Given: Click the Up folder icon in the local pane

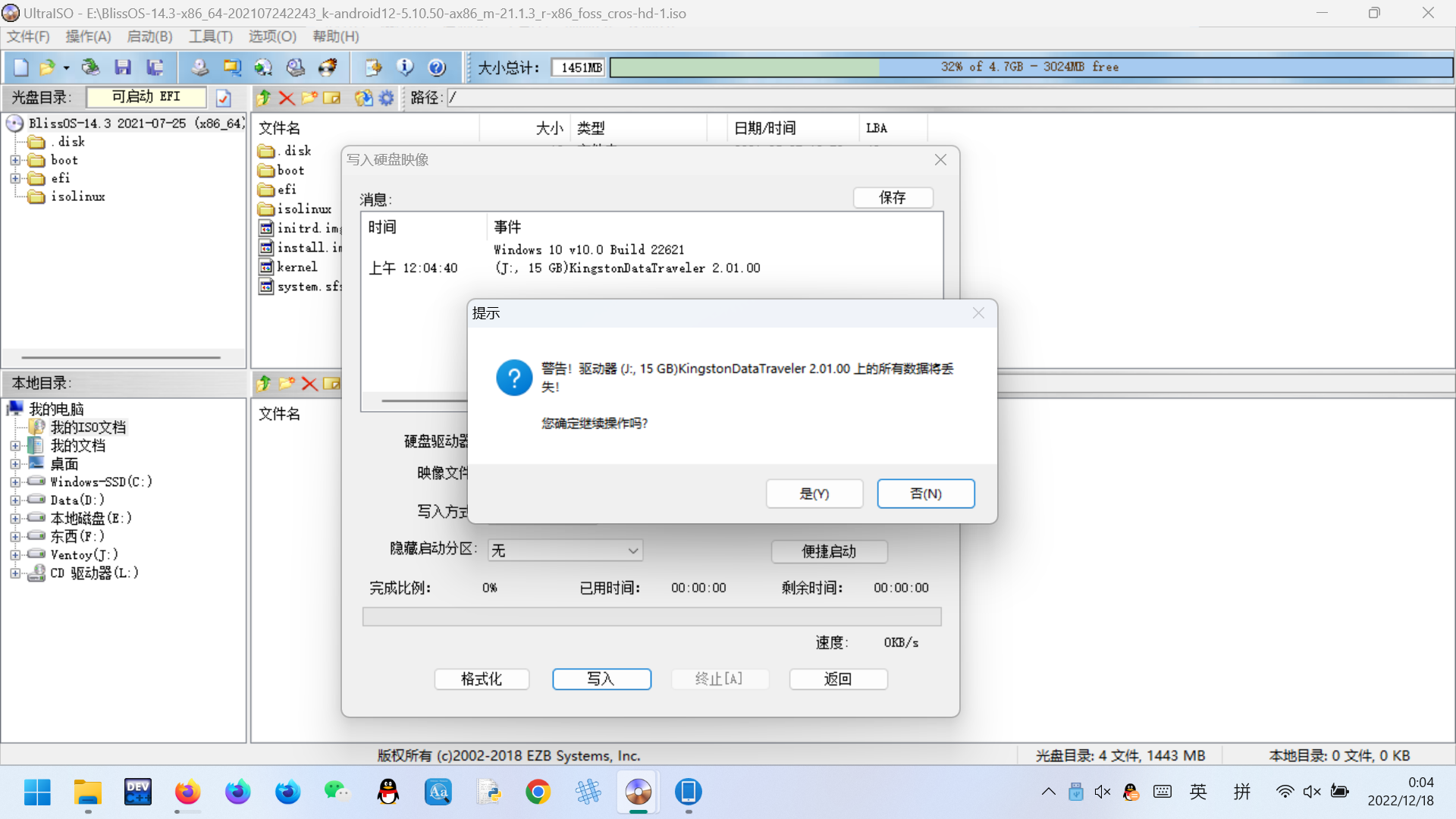Looking at the screenshot, I should tap(263, 384).
